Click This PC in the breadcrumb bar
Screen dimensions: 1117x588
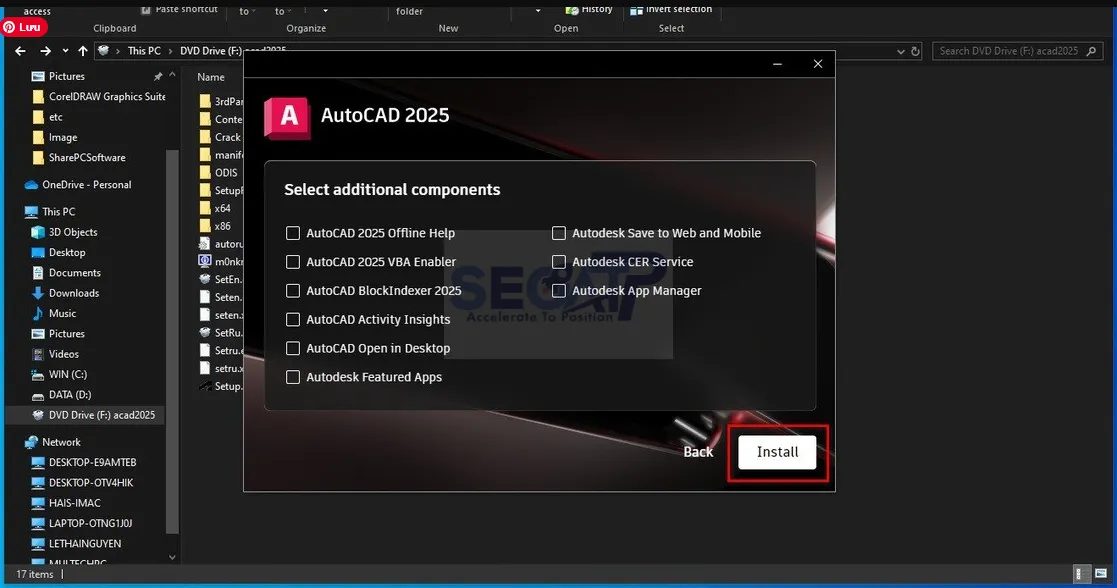click(144, 50)
